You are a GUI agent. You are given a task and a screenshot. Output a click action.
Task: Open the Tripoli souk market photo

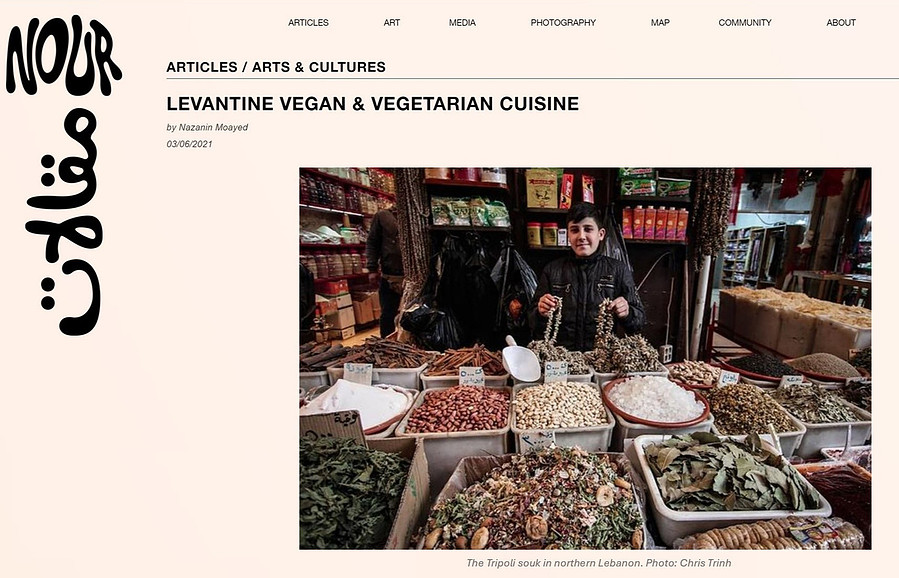coord(585,358)
